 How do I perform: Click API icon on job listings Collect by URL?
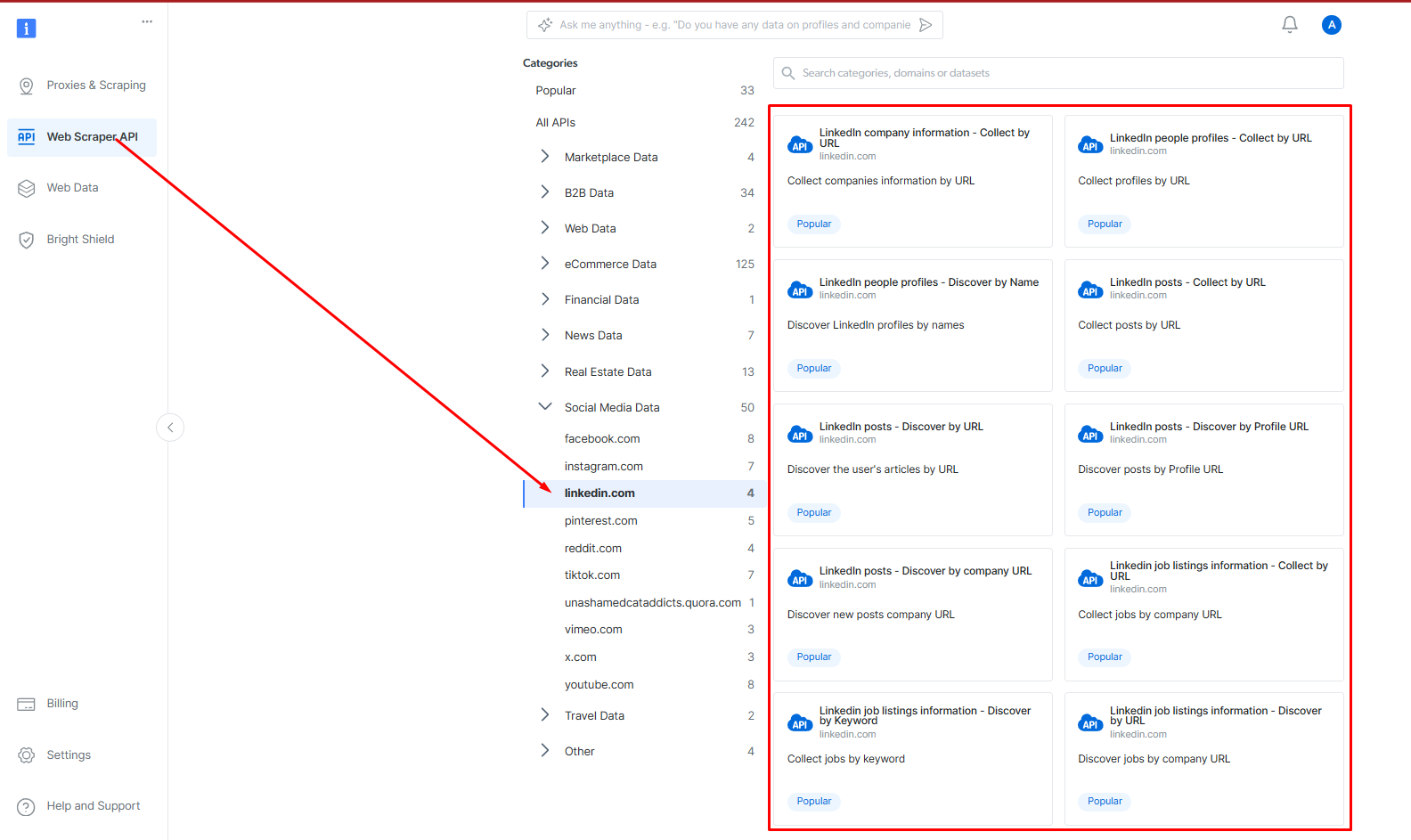coord(1090,578)
